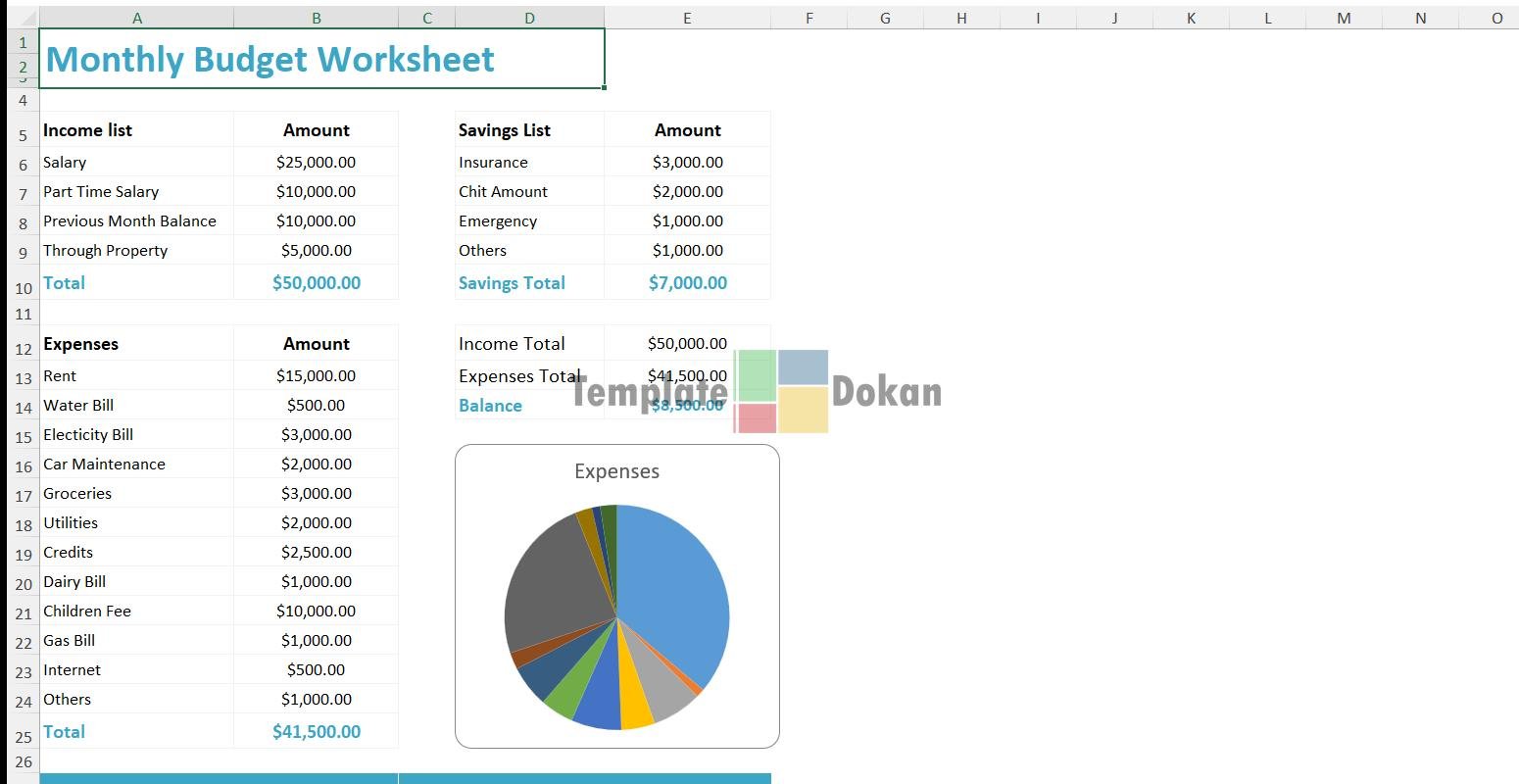This screenshot has height=784, width=1519.
Task: Select the expenses Total $41,500.00 cell
Action: point(316,732)
